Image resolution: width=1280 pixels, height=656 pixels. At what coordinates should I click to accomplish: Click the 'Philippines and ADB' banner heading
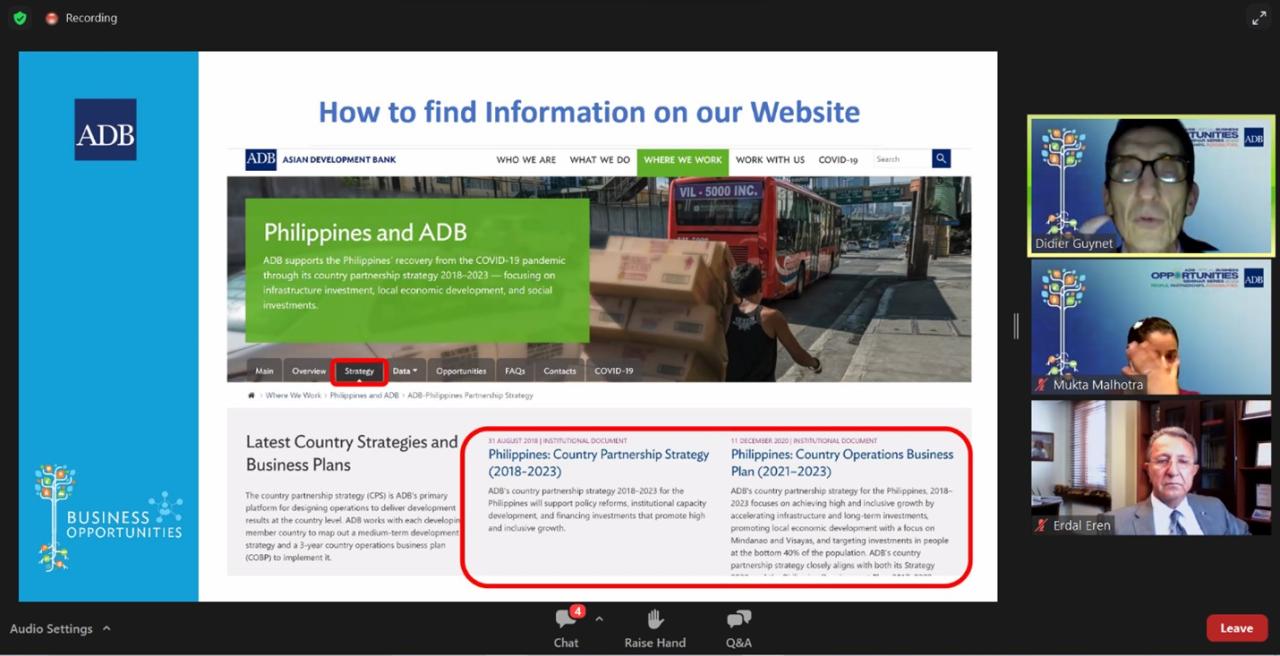365,233
